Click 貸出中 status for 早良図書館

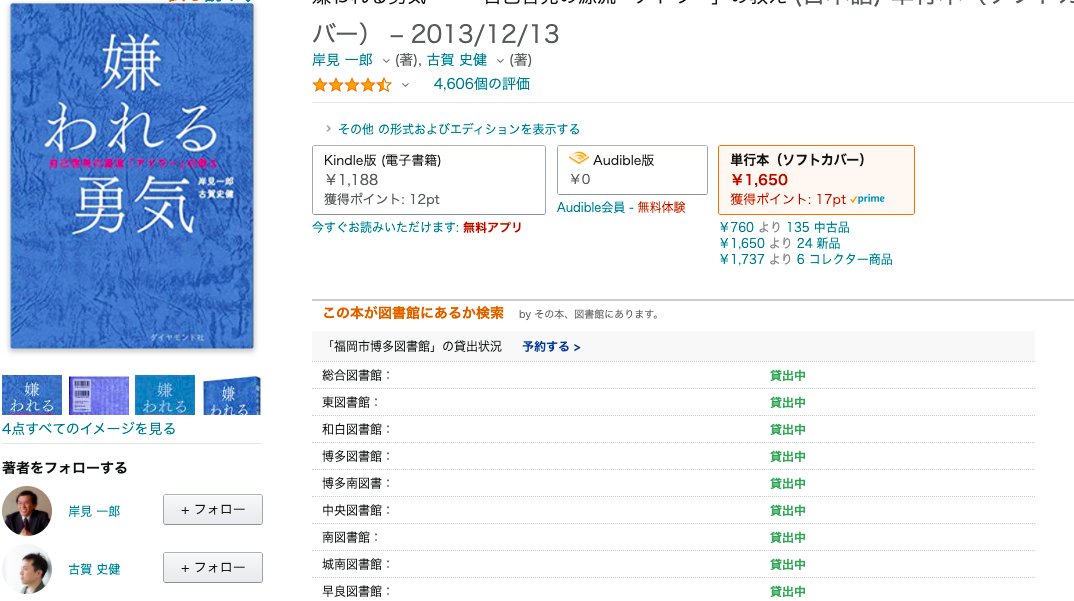click(x=788, y=591)
